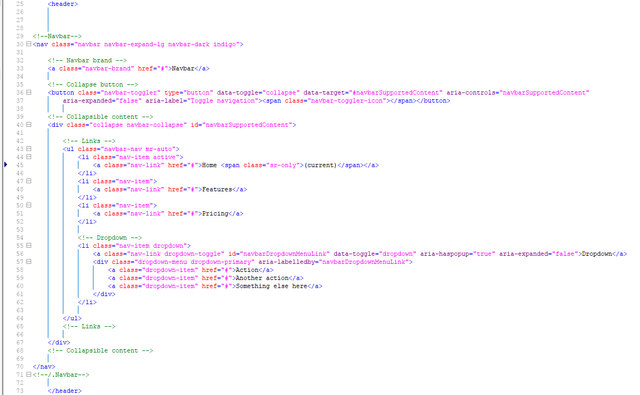Click the aria-controls "navbarSupportedContent" value on line 36
640x395 pixels.
544,93
